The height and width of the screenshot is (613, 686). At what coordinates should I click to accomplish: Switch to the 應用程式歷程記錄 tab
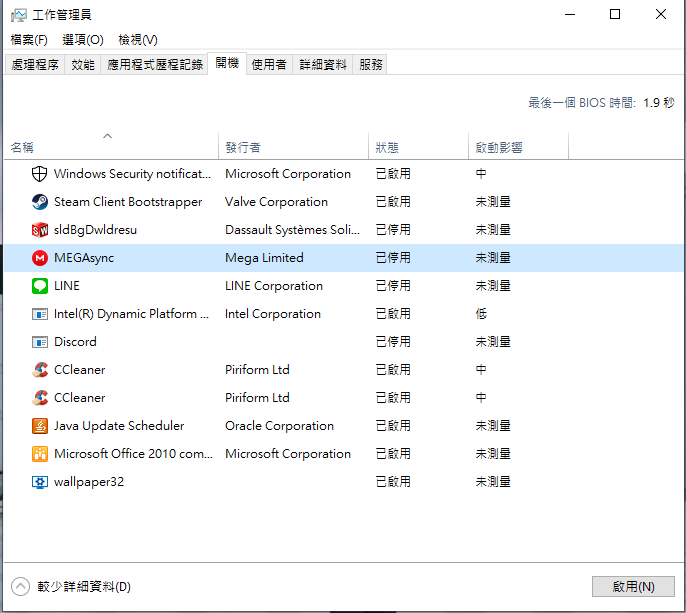point(154,65)
